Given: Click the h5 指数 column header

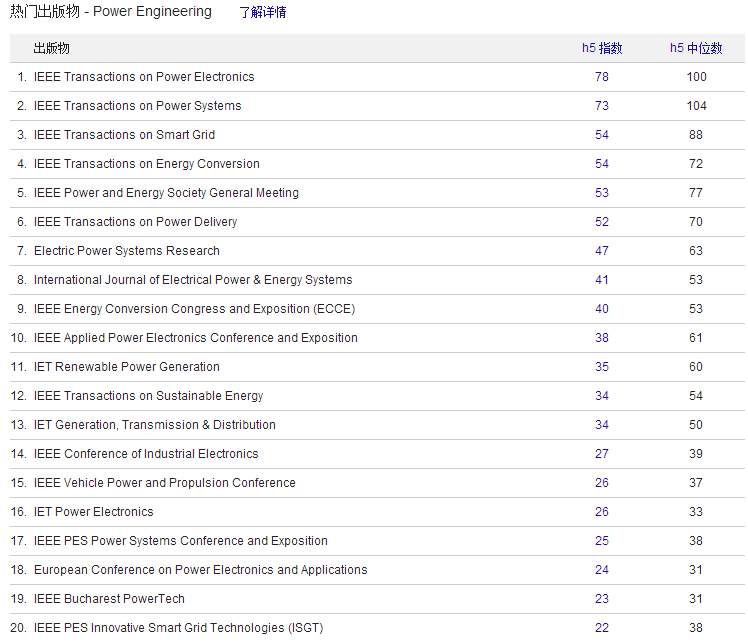Looking at the screenshot, I should (602, 48).
